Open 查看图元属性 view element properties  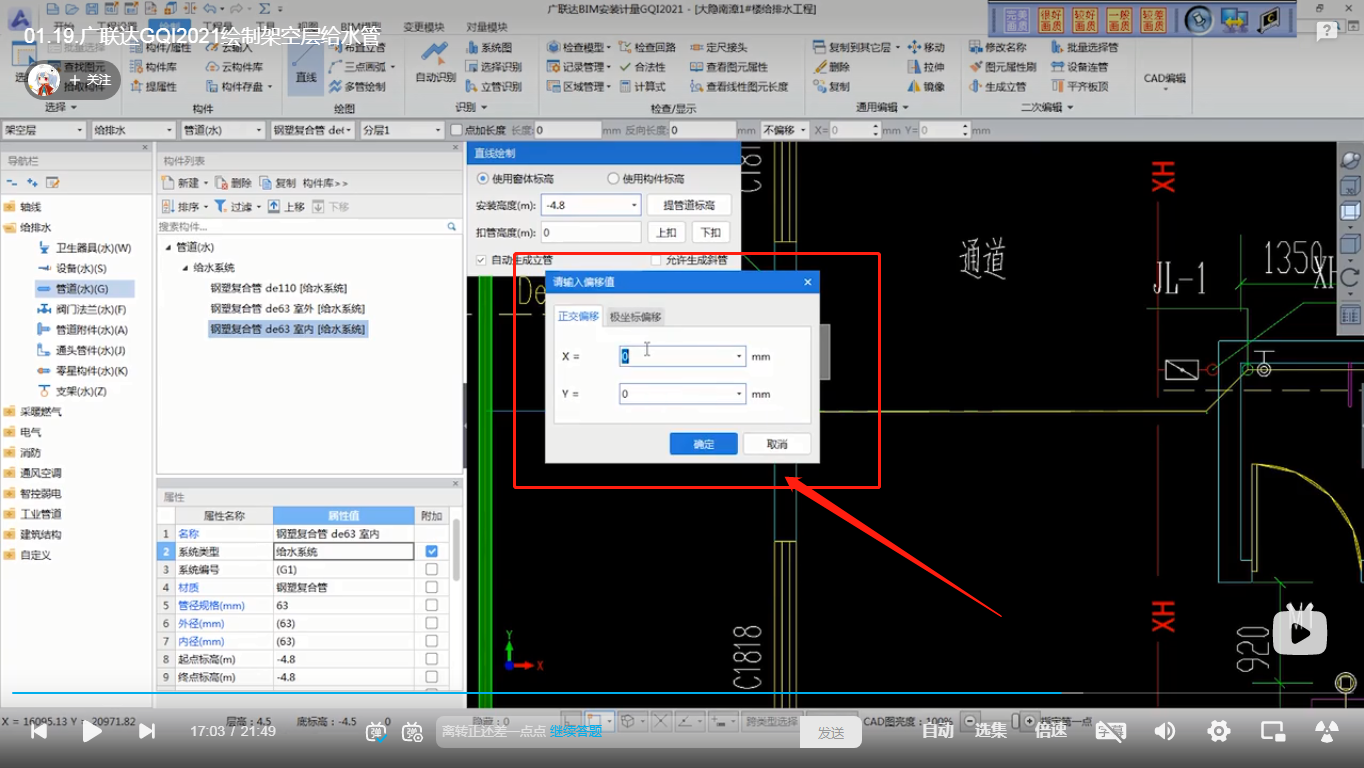pos(729,67)
